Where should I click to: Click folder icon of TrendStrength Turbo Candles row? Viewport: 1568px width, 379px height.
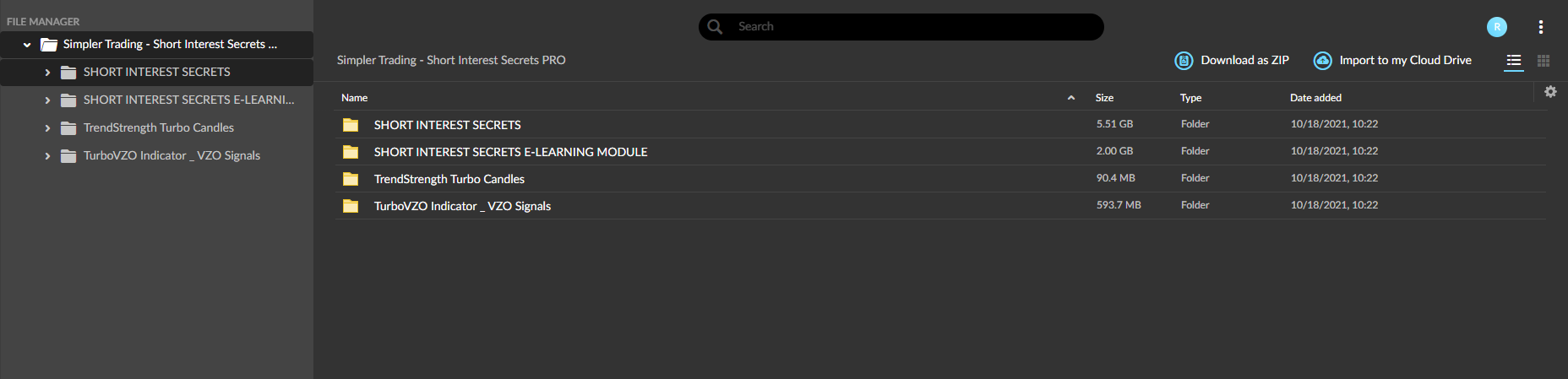click(351, 179)
